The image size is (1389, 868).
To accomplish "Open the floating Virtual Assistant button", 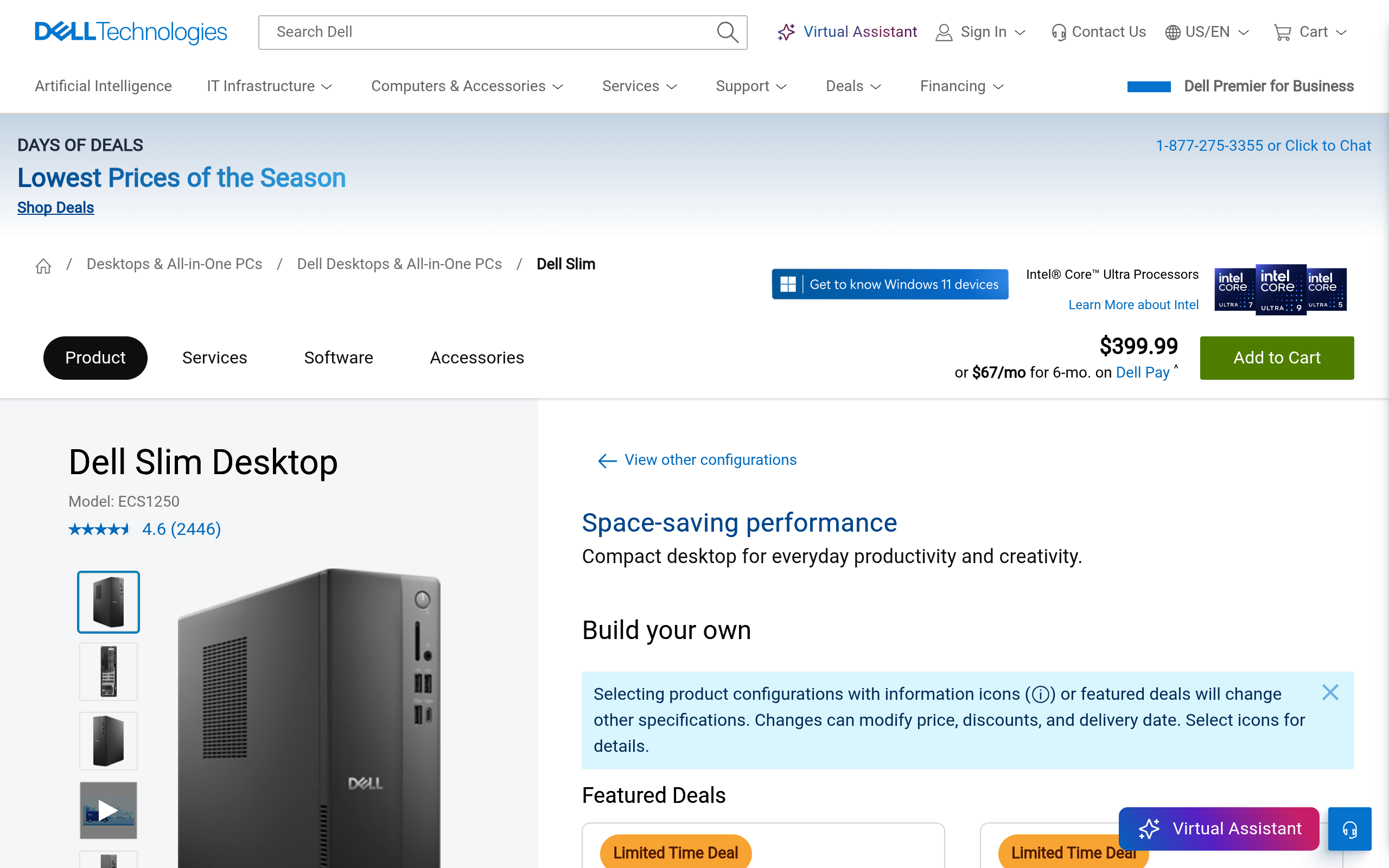I will pos(1219,828).
